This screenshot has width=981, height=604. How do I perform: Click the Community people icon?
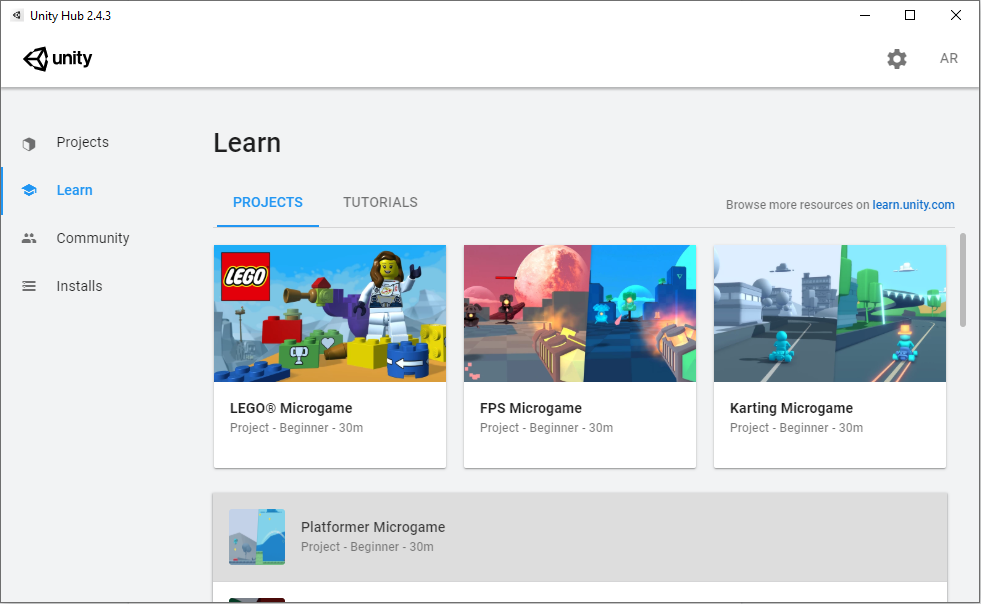coord(29,238)
